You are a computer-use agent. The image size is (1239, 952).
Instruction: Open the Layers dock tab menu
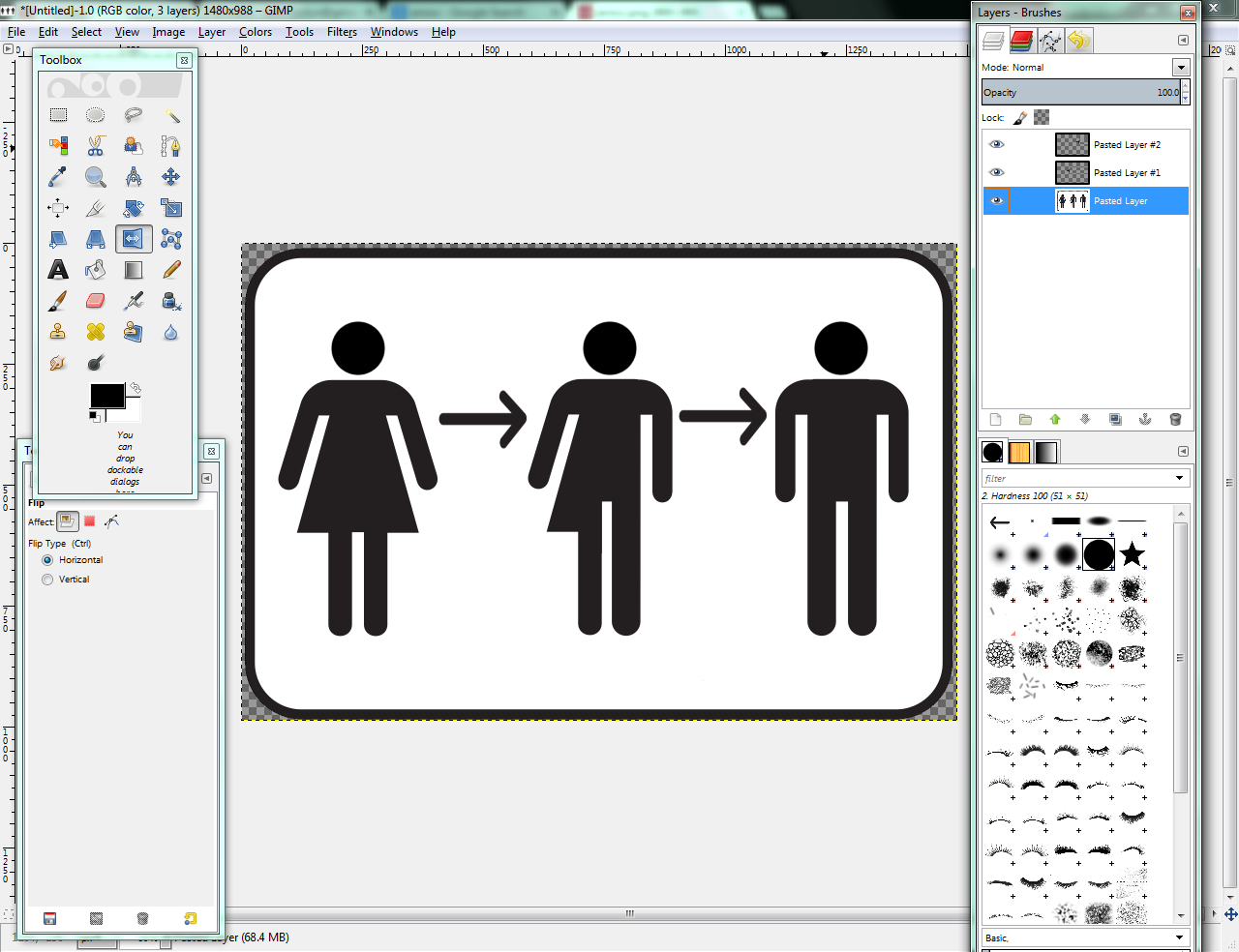[x=1183, y=41]
